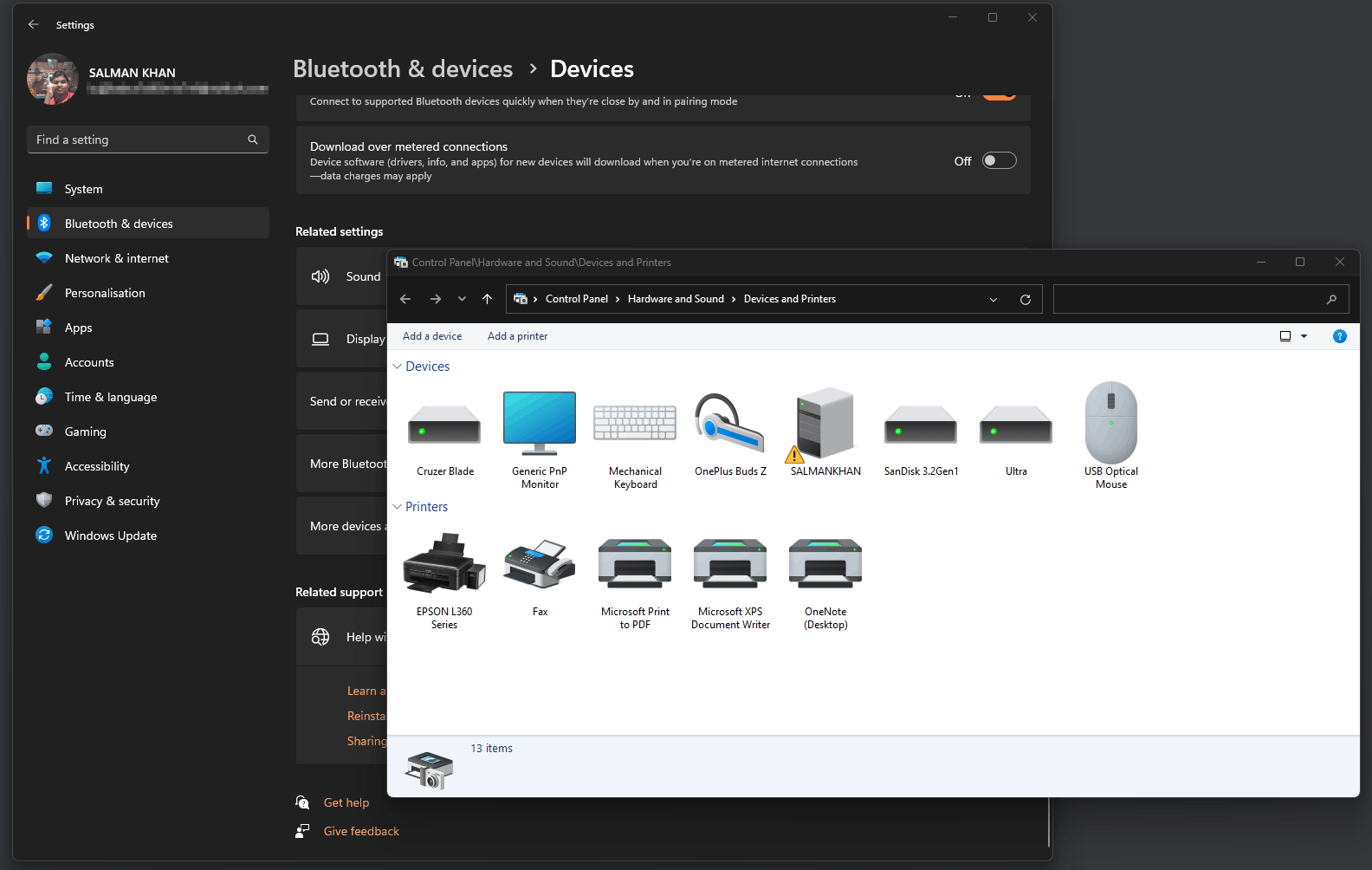1372x870 pixels.
Task: Click the Fax printer icon
Action: [540, 565]
